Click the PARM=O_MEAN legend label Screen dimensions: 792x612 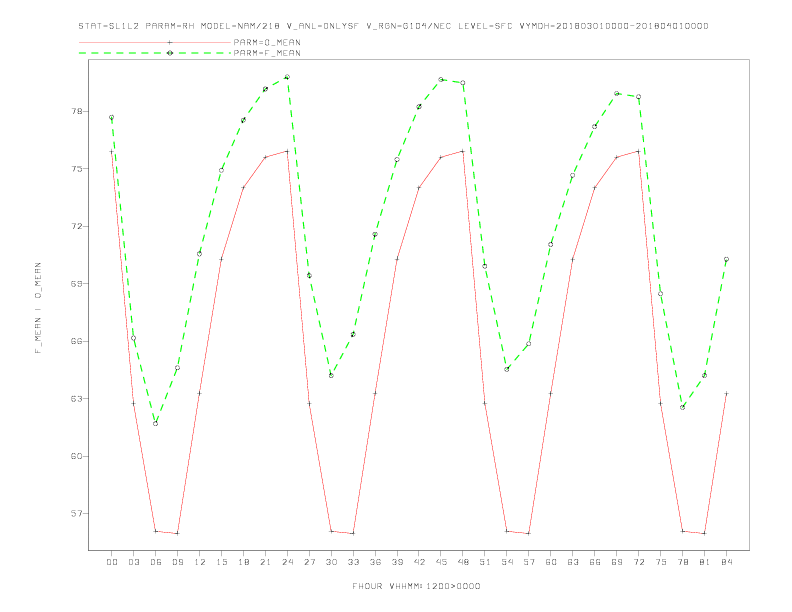267,42
